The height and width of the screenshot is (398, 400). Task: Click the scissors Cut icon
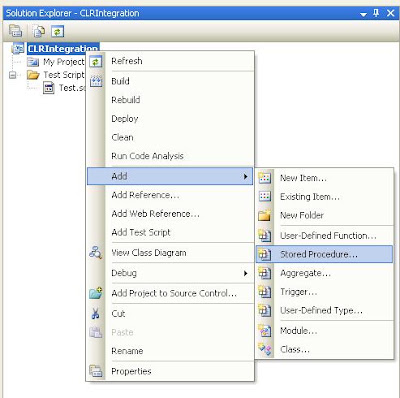(96, 313)
